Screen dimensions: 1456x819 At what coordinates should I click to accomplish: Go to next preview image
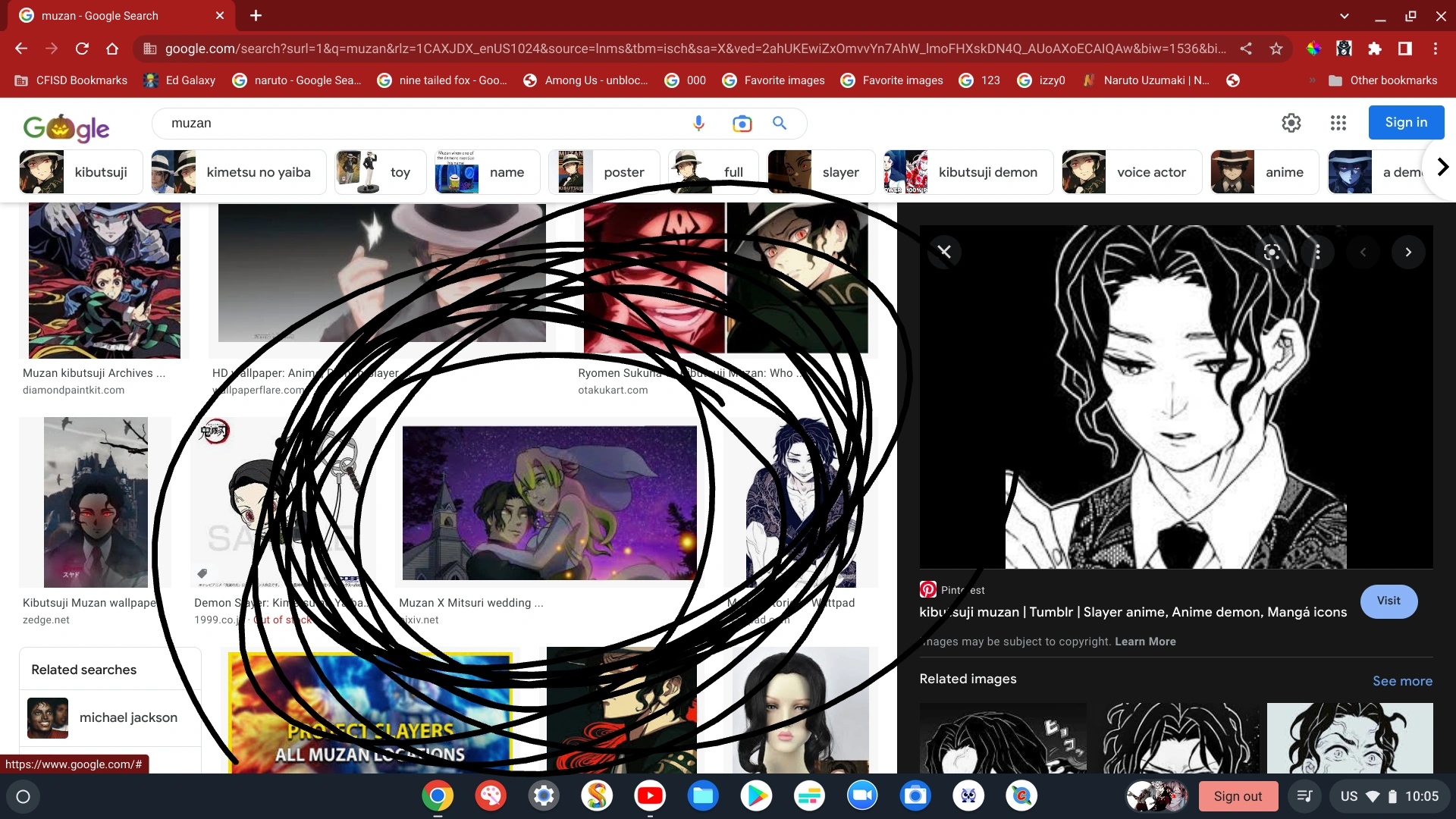click(x=1408, y=253)
